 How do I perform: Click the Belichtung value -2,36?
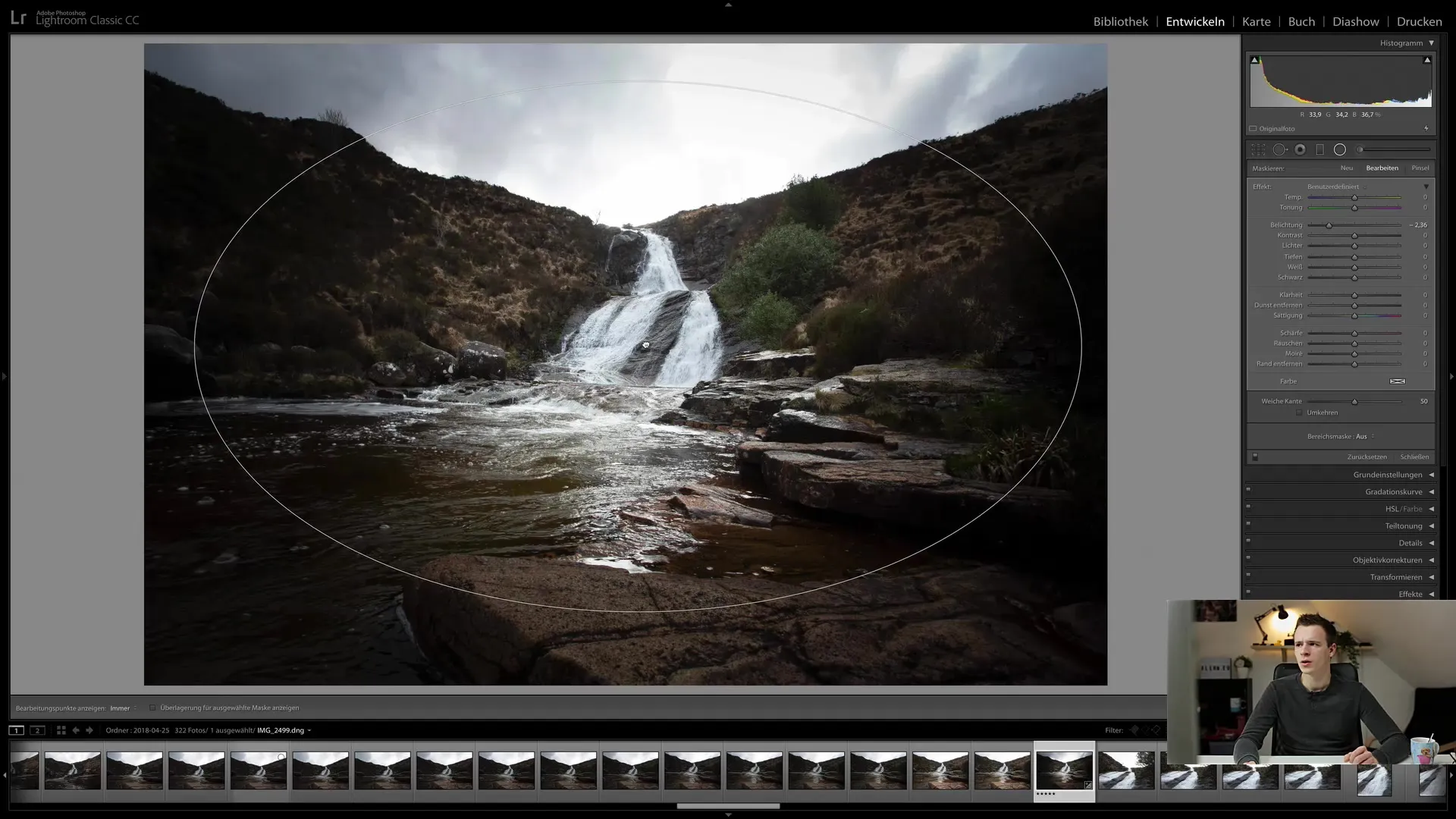click(1418, 225)
